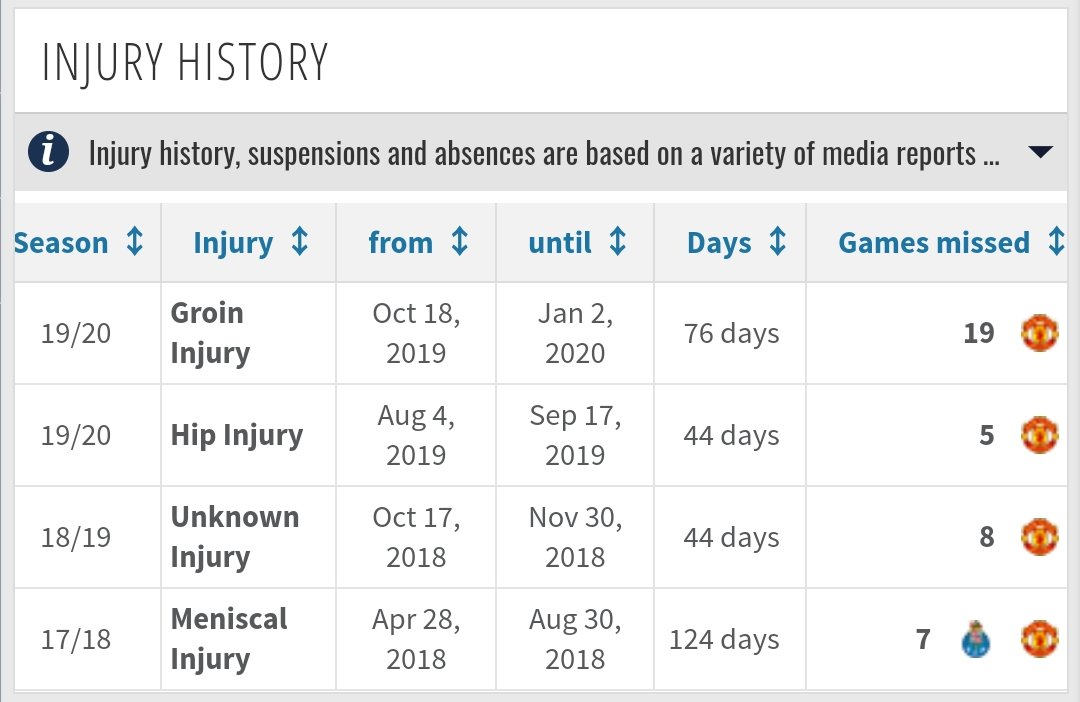Image resolution: width=1080 pixels, height=702 pixels.
Task: Sort table by Season column
Action: pos(61,243)
